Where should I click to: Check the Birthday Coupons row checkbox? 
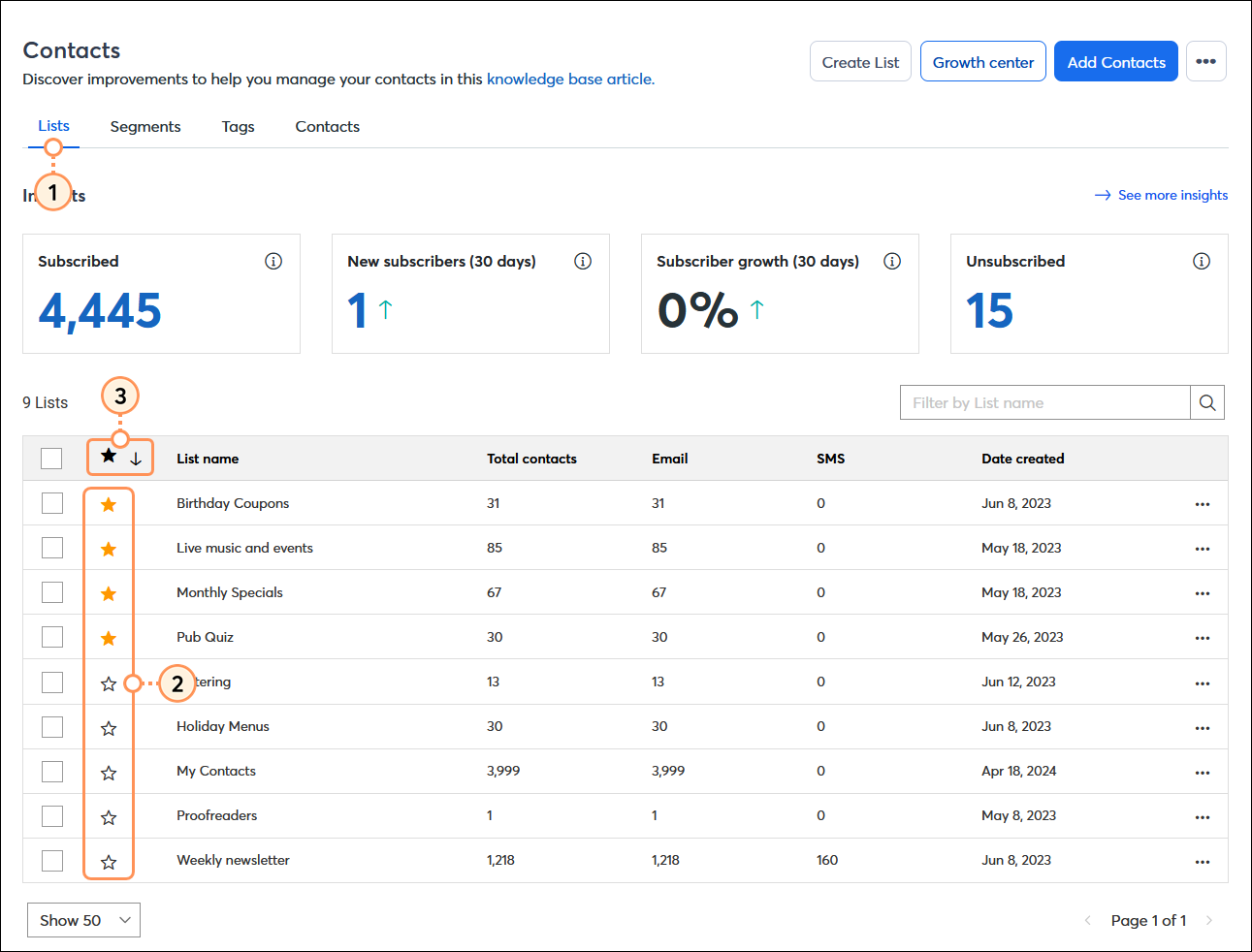(x=52, y=503)
